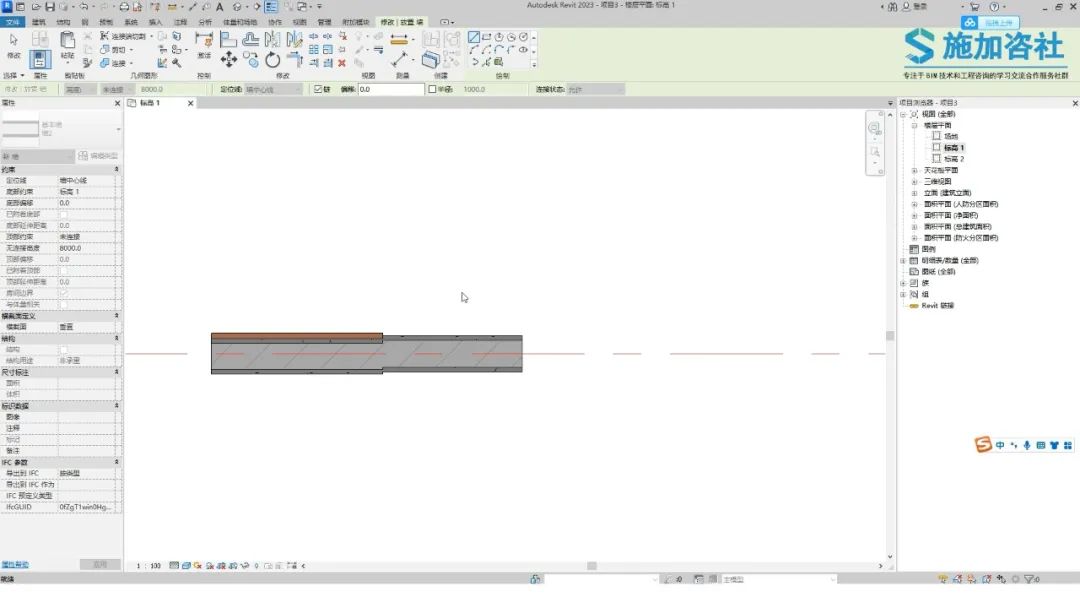Click the Modify arrow cursor tool
Image resolution: width=1080 pixels, height=608 pixels.
pyautogui.click(x=14, y=41)
